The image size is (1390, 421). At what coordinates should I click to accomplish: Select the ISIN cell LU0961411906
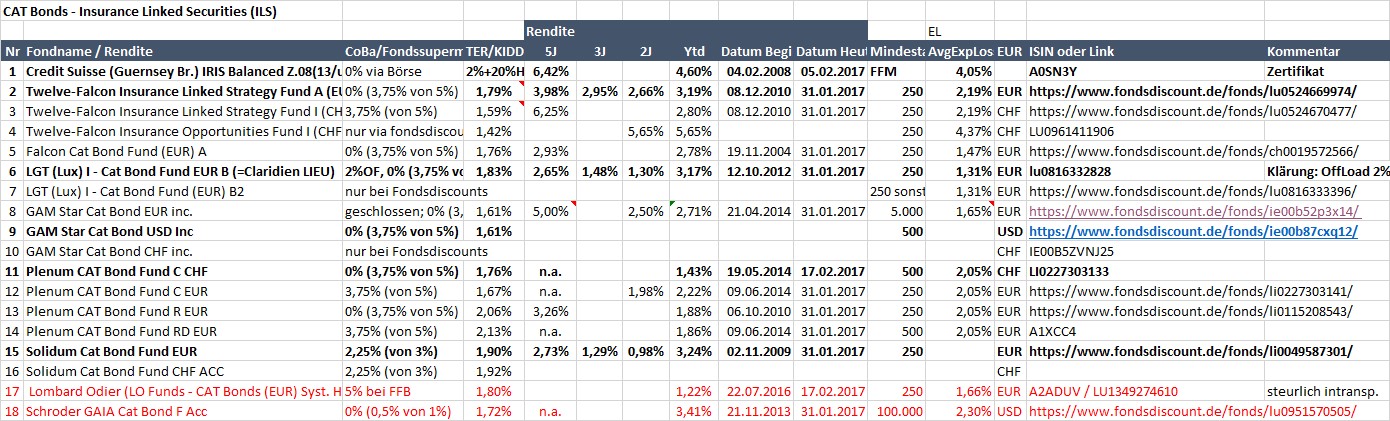[x=1072, y=131]
